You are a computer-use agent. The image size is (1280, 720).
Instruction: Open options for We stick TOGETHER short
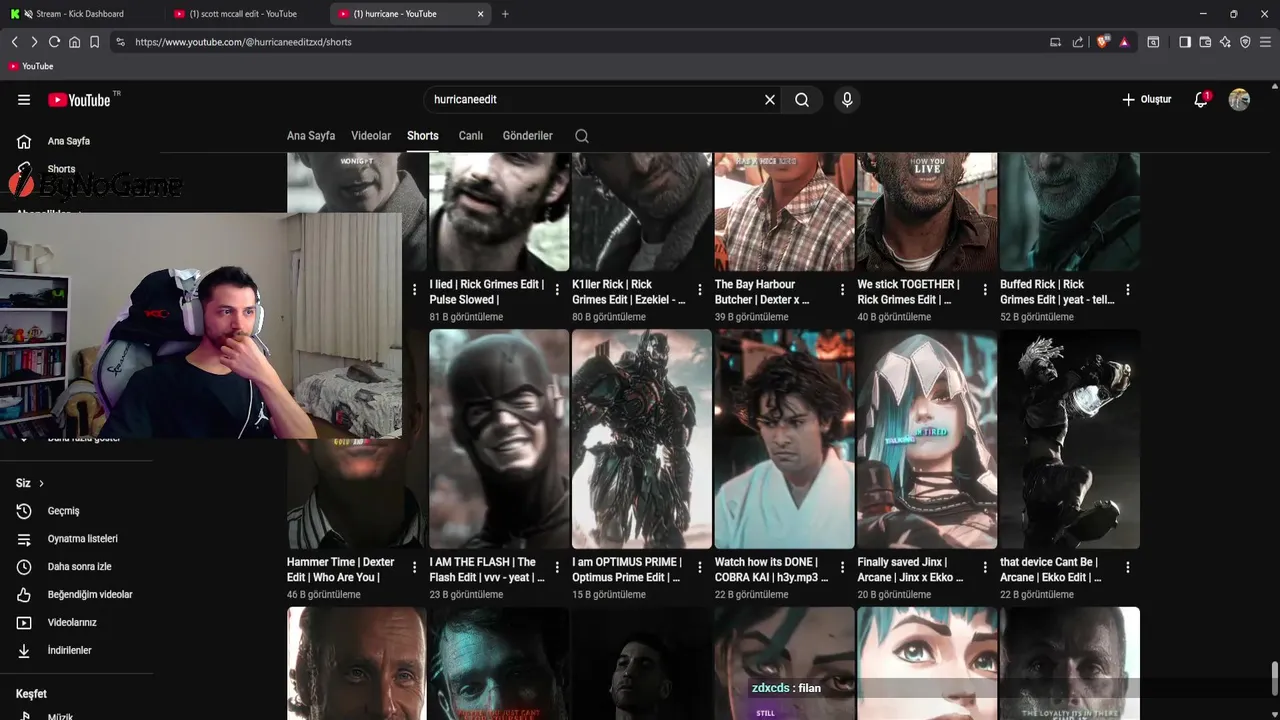(x=985, y=290)
